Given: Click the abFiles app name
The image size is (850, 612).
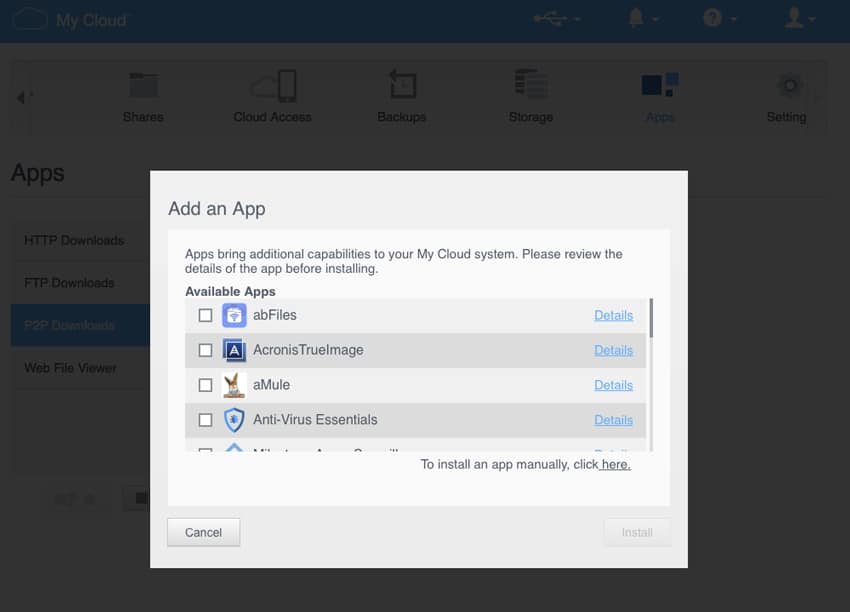Looking at the screenshot, I should pos(275,315).
